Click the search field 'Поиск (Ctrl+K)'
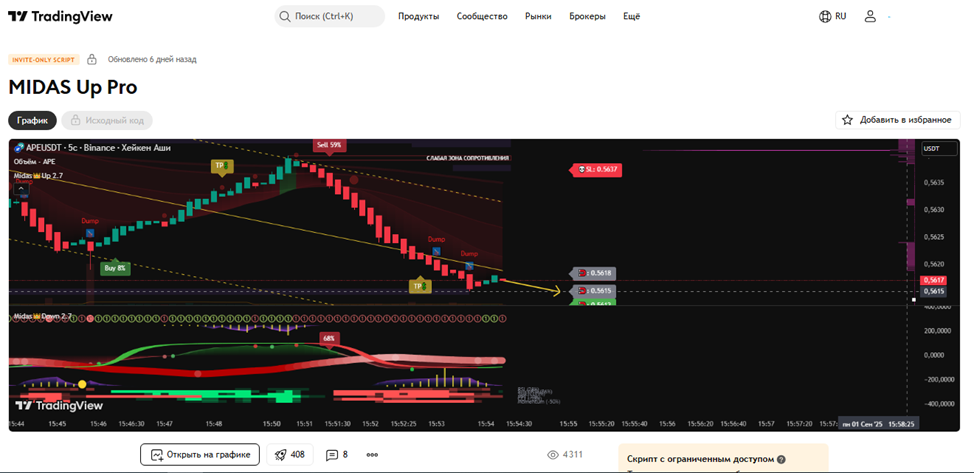The image size is (974, 473). click(x=330, y=17)
